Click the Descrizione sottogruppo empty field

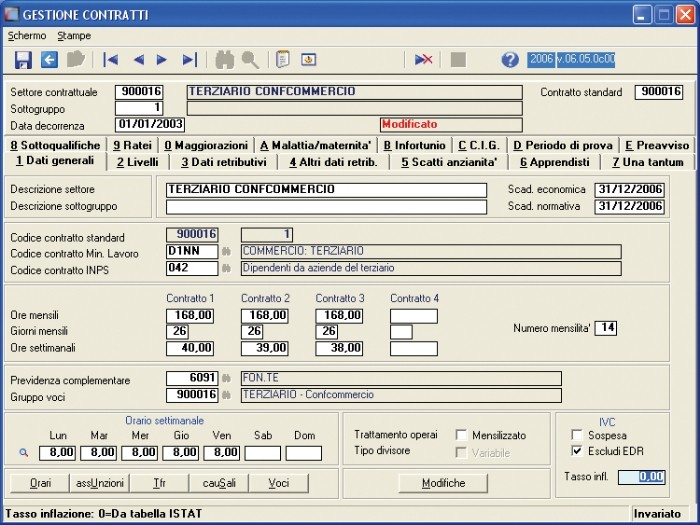point(326,207)
